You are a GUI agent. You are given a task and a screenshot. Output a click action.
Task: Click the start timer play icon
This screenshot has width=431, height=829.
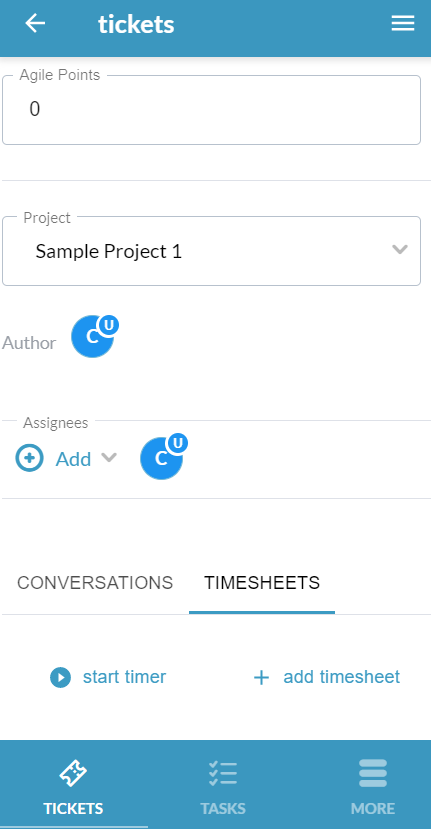(x=60, y=677)
